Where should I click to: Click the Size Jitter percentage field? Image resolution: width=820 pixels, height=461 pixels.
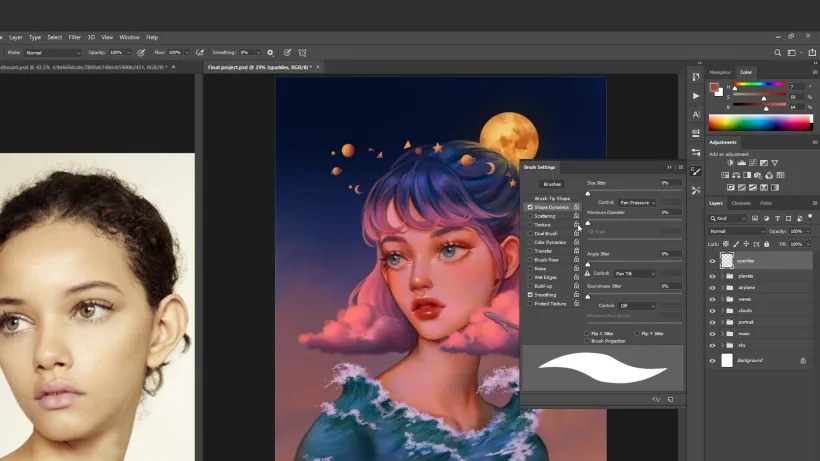[x=670, y=183]
